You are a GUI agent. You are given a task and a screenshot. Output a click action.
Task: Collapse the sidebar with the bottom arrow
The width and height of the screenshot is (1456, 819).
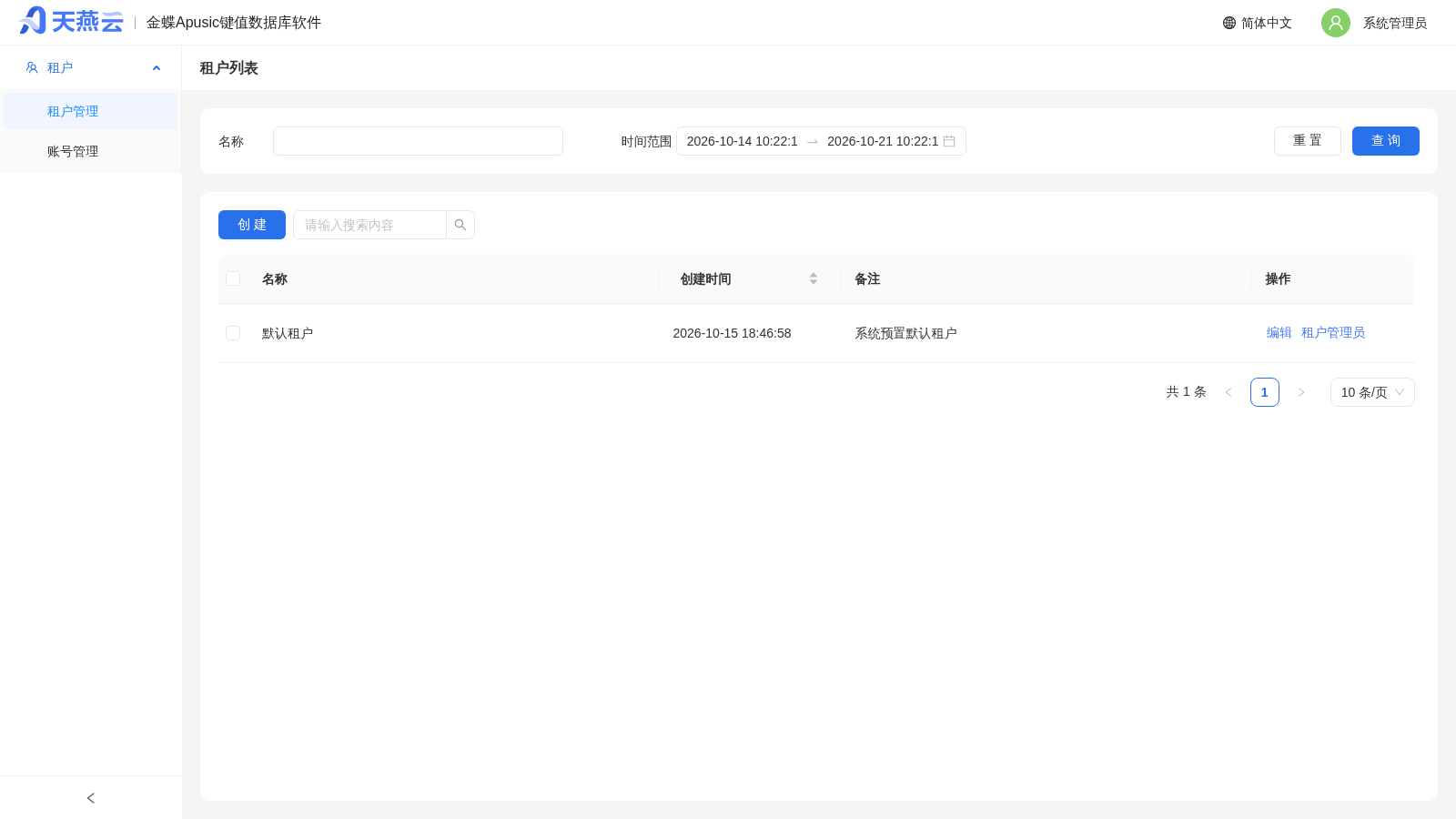tap(91, 798)
